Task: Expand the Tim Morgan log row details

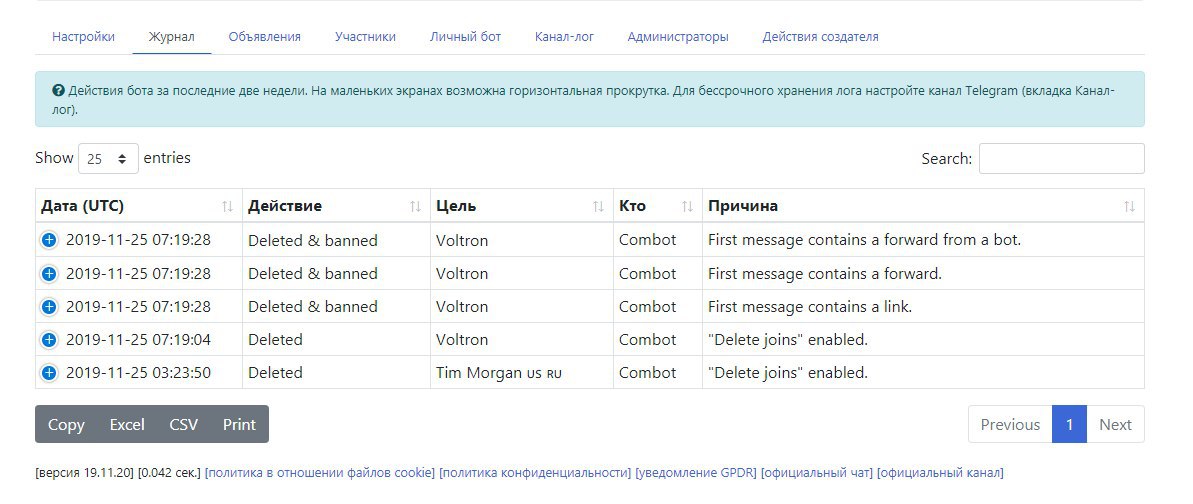Action: (49, 373)
